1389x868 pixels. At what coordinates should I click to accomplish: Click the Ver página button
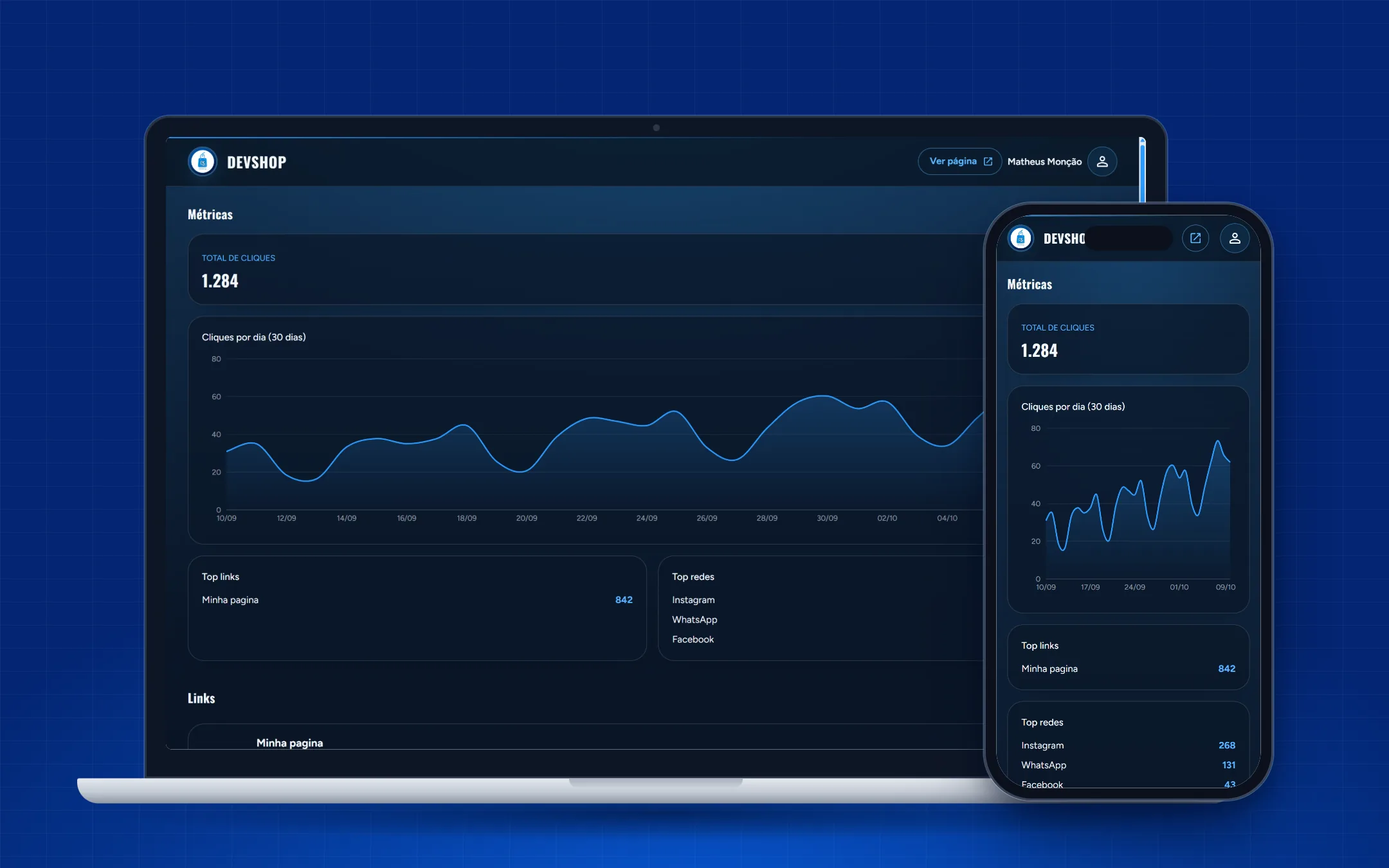(960, 161)
